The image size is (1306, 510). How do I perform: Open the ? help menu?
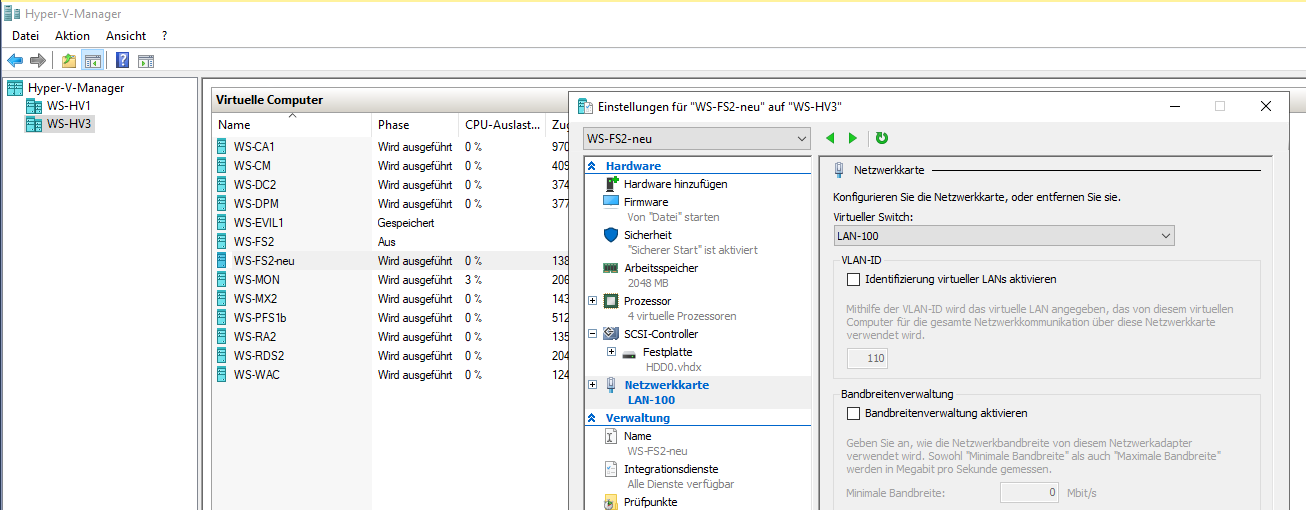click(x=164, y=35)
